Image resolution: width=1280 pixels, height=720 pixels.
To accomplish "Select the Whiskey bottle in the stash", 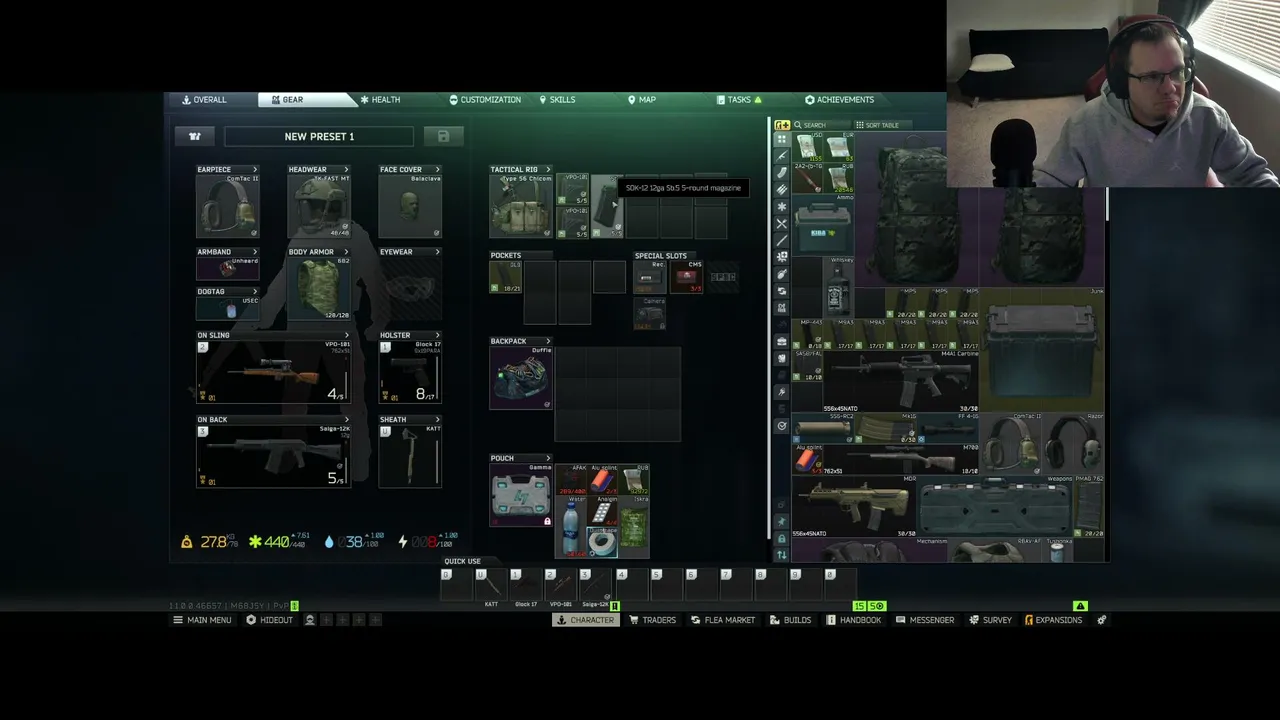I will [839, 287].
